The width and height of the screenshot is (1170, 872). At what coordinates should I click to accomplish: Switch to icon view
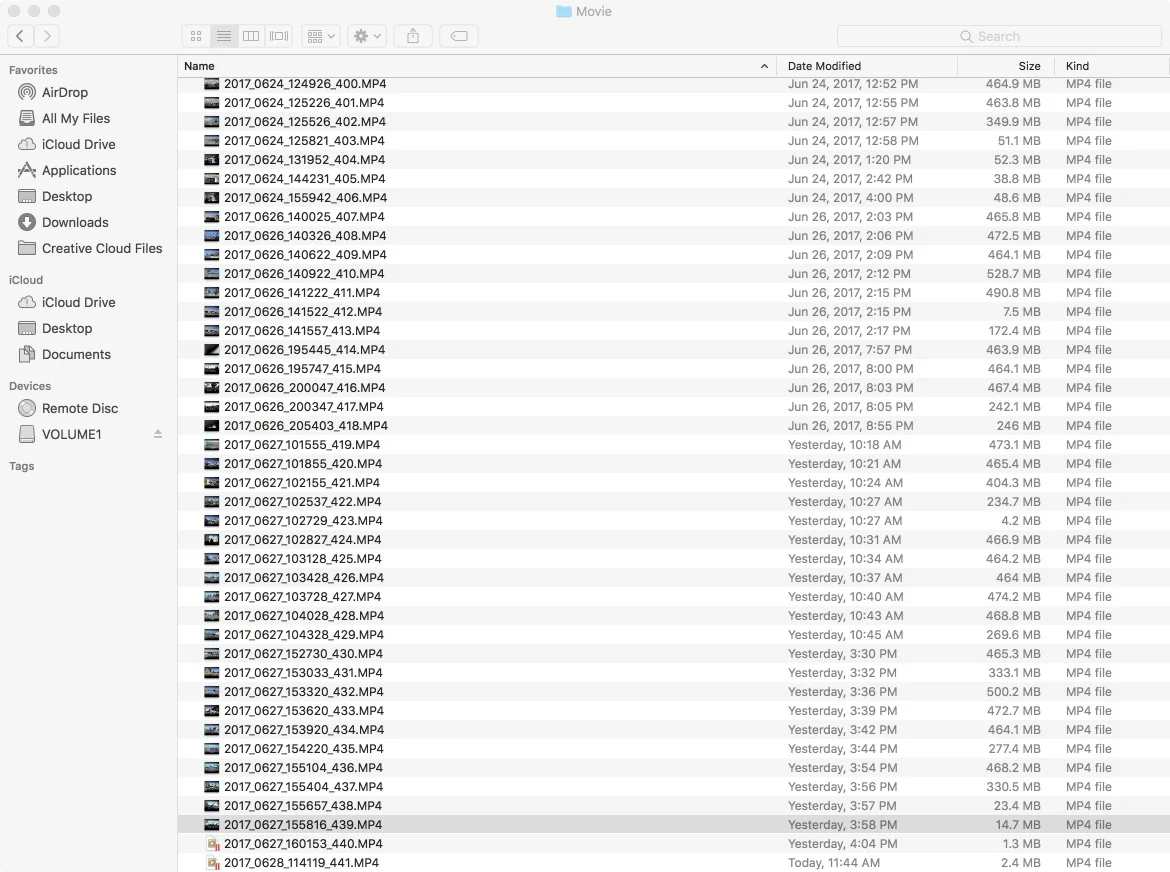pos(196,36)
